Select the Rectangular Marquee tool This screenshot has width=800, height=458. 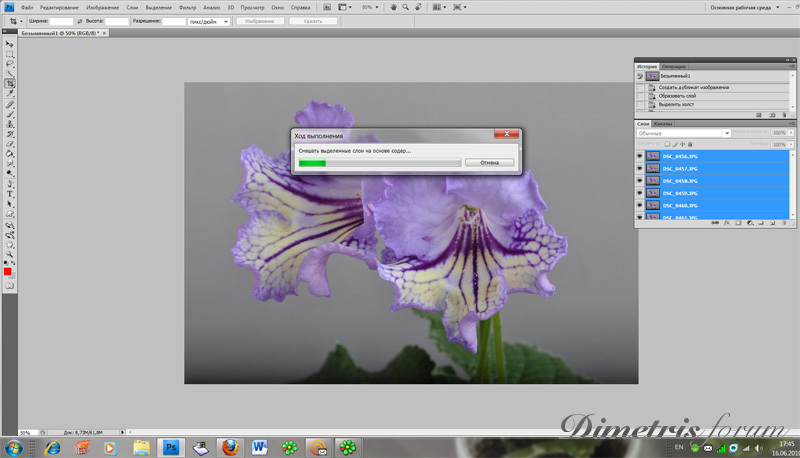pos(10,54)
